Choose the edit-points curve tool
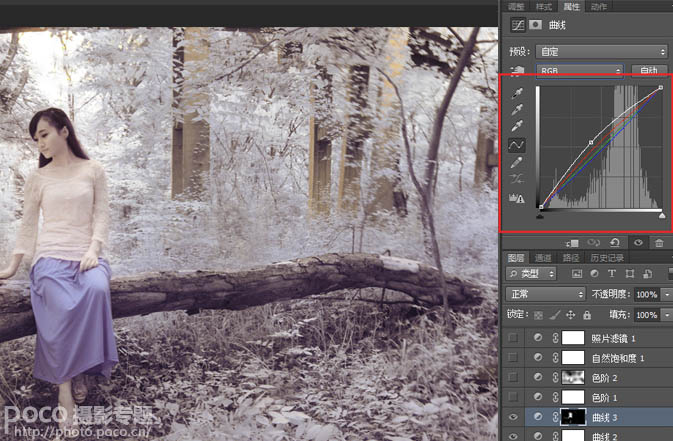673x441 pixels. (x=516, y=145)
